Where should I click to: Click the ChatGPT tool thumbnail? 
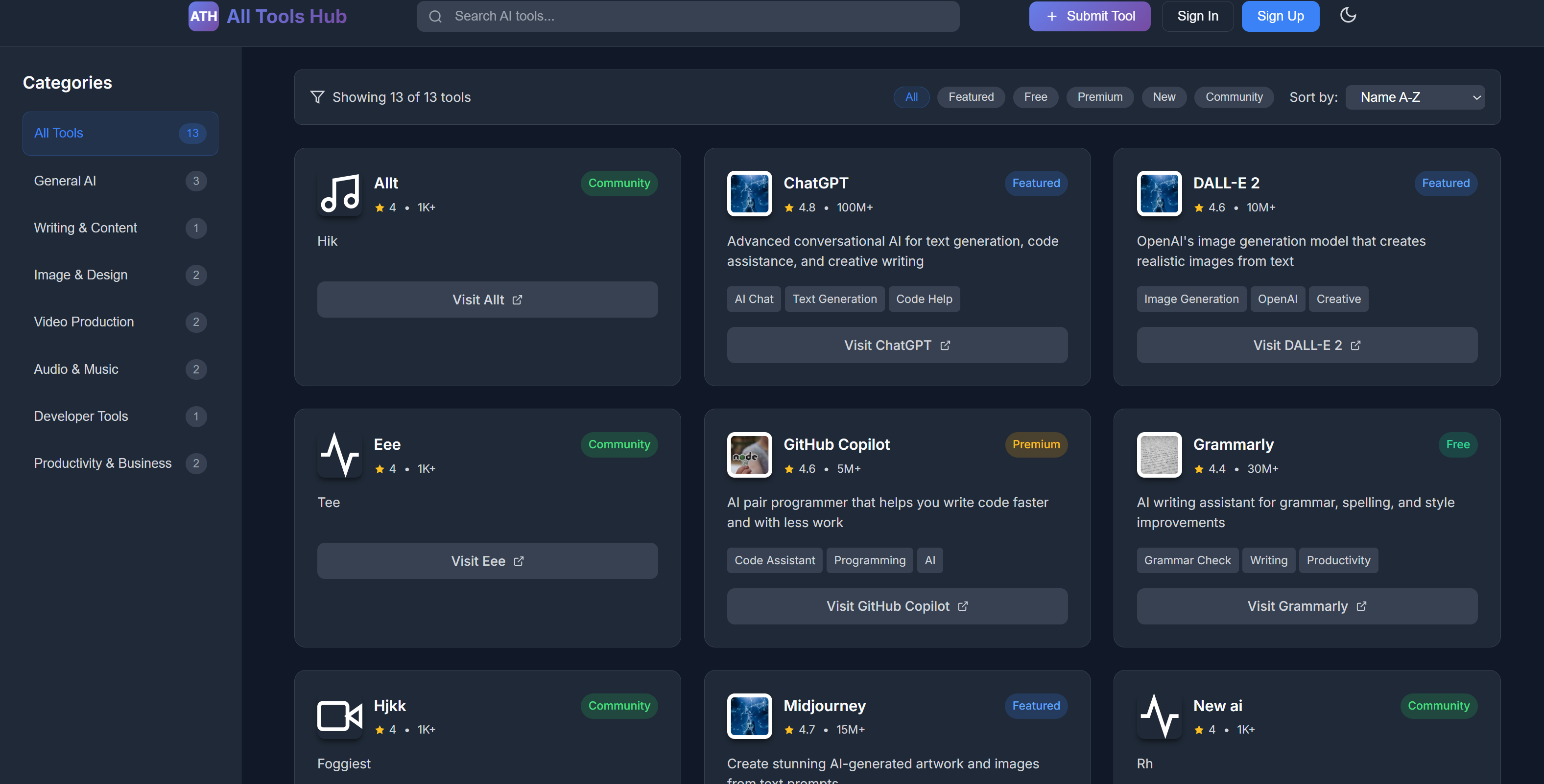click(749, 193)
